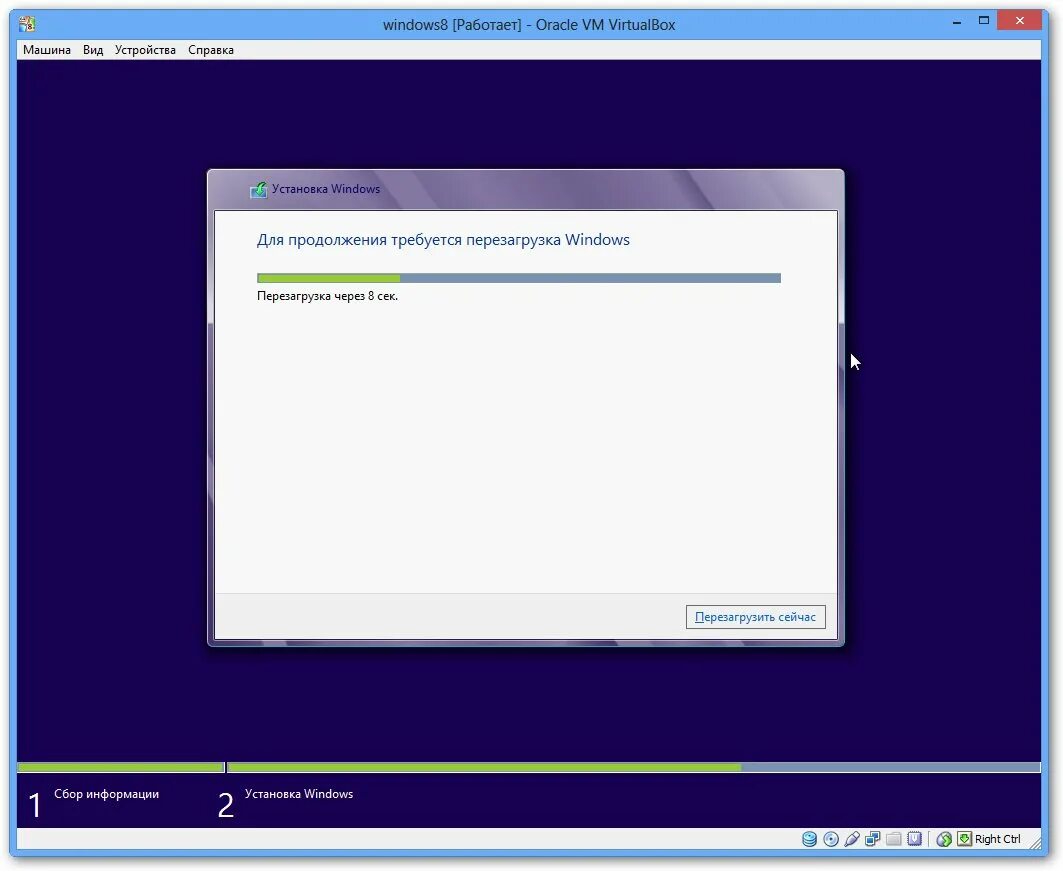This screenshot has width=1063, height=871.
Task: Click the step 2 'Установка Windows' label
Action: tap(299, 794)
